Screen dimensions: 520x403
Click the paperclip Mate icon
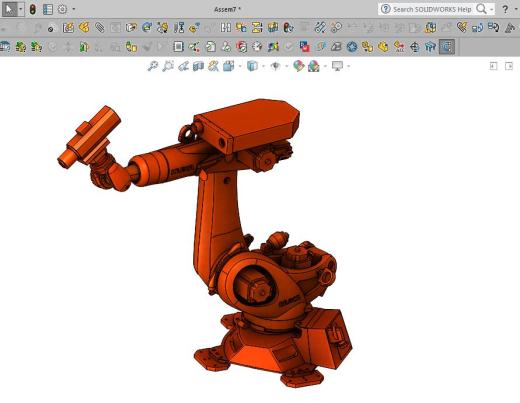(100, 27)
